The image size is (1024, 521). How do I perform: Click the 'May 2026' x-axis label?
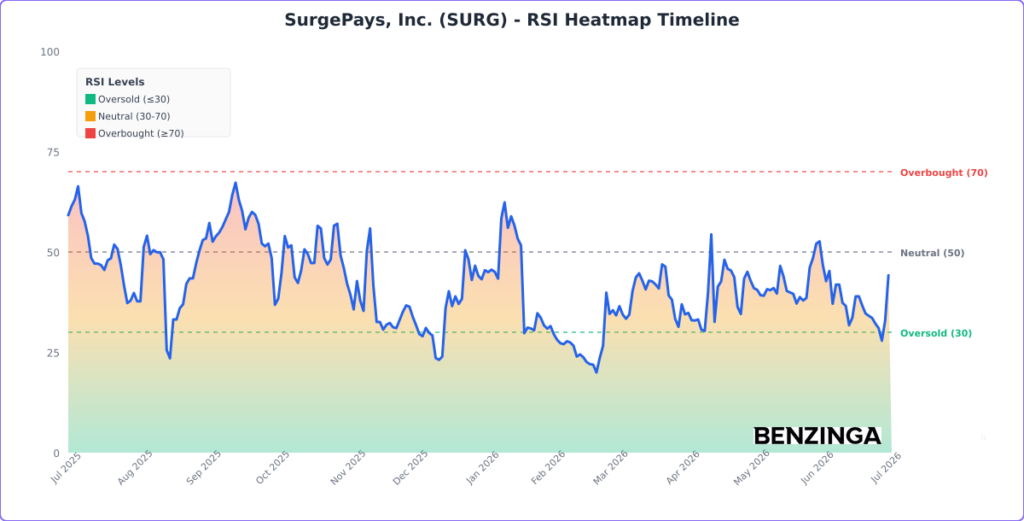[752, 467]
